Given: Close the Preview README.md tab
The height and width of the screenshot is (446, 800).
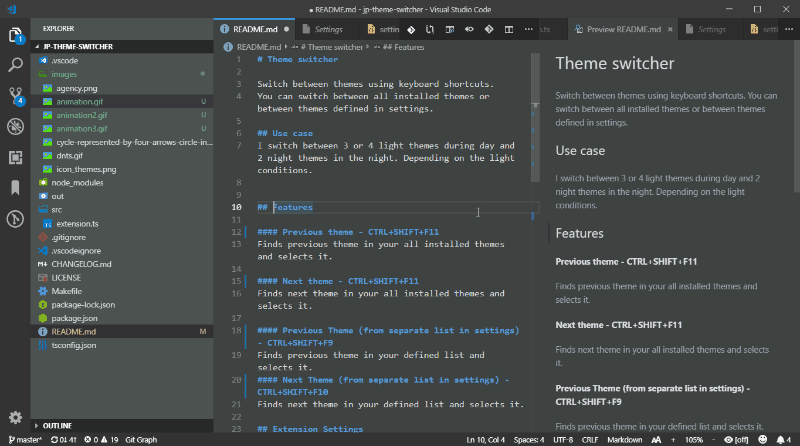Looking at the screenshot, I should 670,30.
